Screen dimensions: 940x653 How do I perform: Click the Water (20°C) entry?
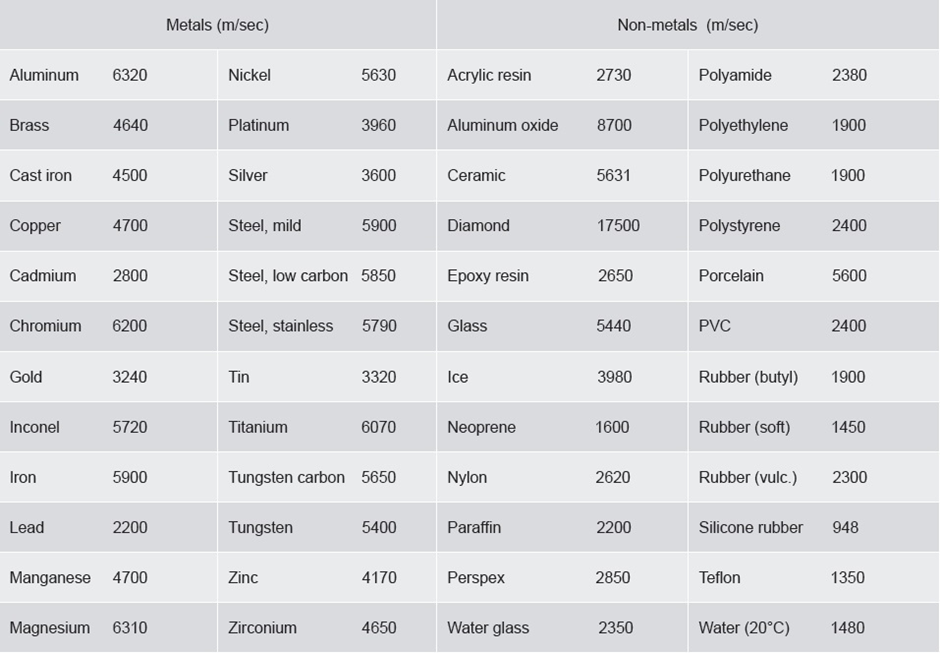(743, 628)
